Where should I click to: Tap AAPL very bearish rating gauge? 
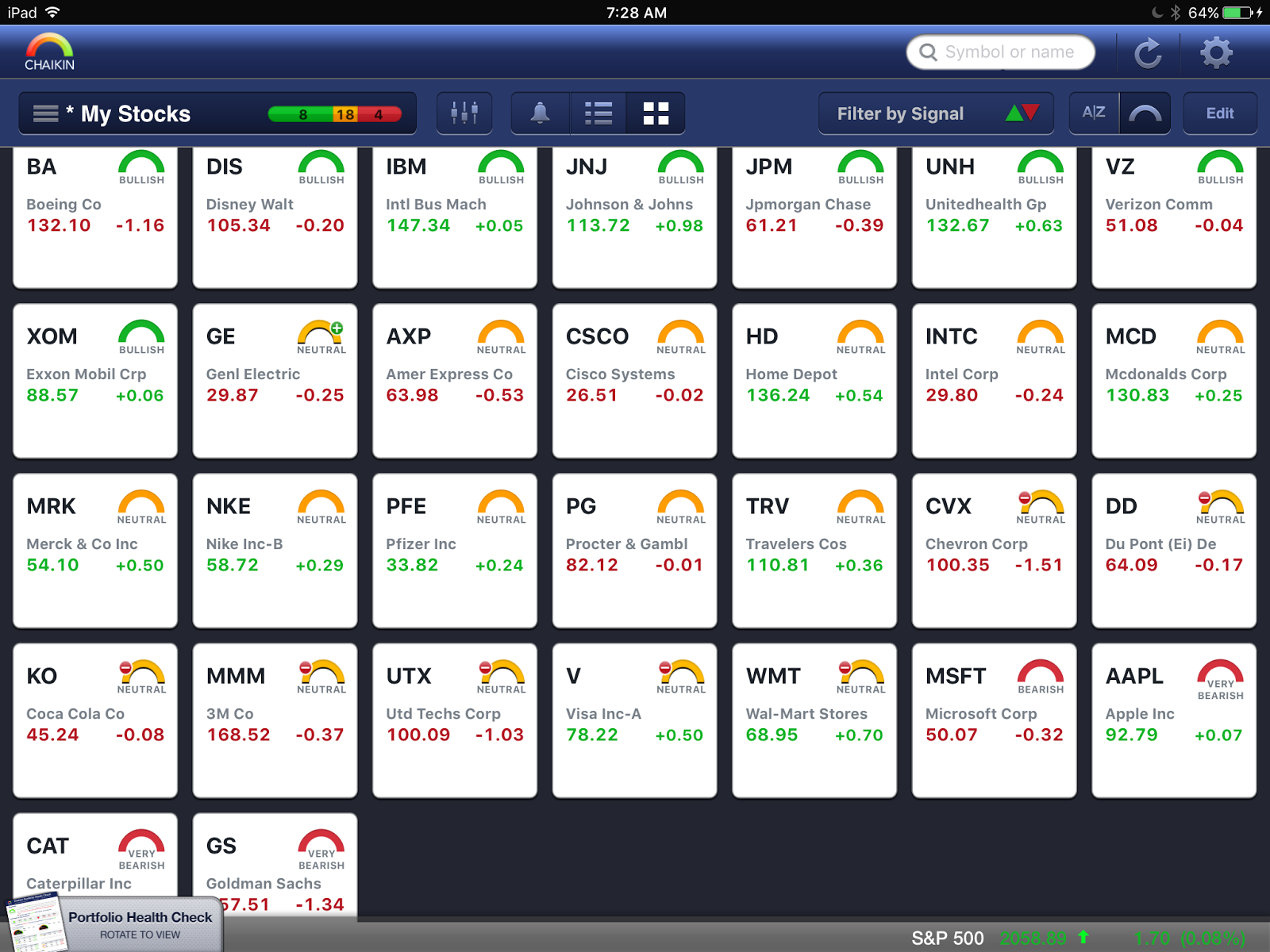click(1221, 680)
